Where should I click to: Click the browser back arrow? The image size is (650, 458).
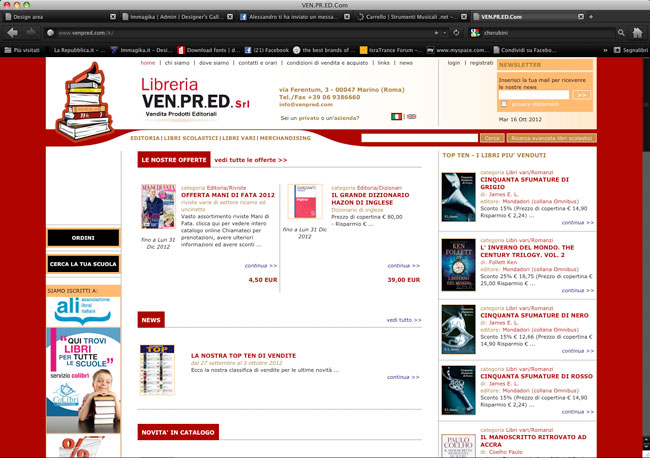(x=12, y=33)
